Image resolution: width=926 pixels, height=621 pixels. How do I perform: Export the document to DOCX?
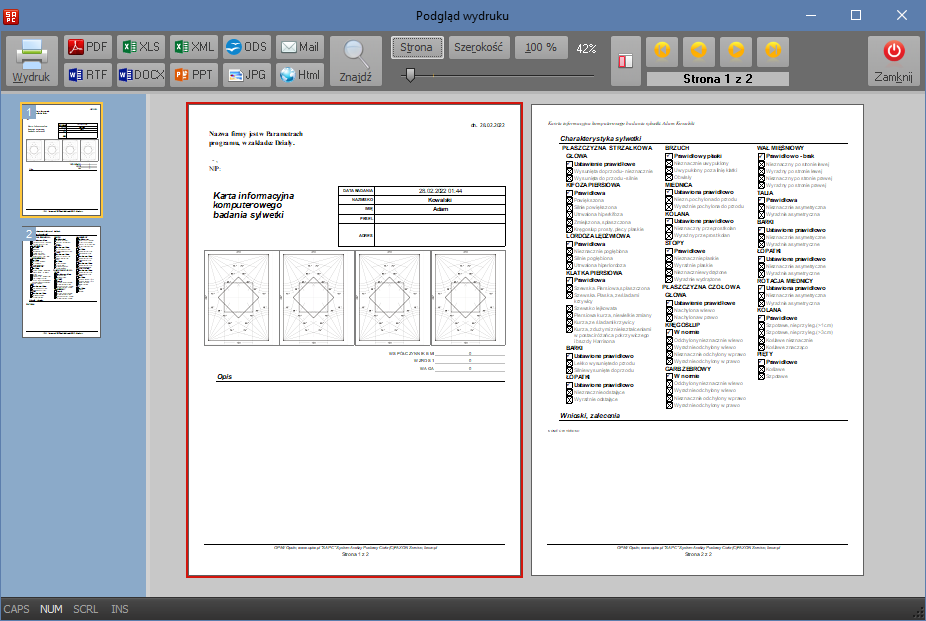[x=140, y=74]
